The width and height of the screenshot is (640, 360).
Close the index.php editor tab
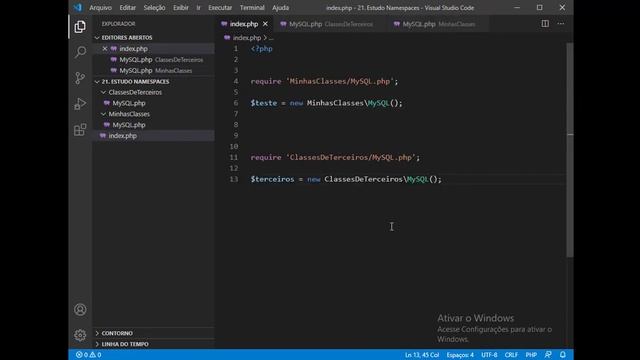[x=265, y=24]
